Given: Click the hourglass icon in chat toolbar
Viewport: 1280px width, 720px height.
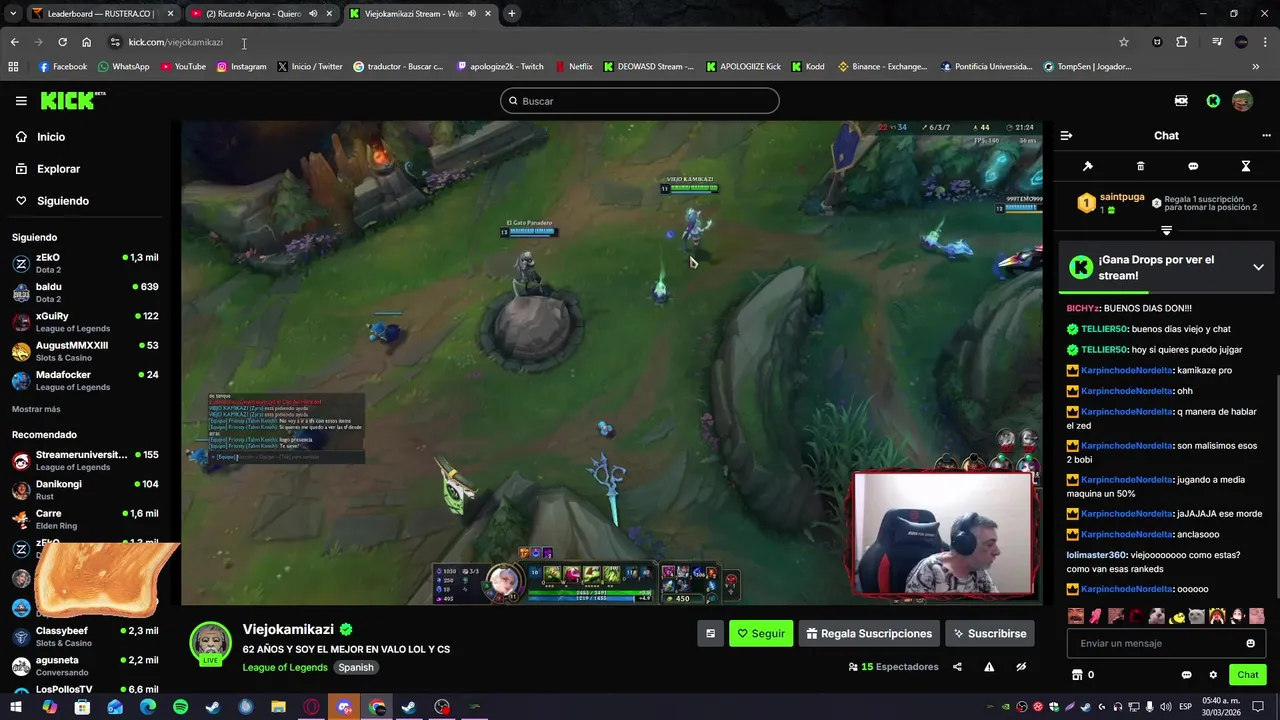Looking at the screenshot, I should coord(1246,166).
